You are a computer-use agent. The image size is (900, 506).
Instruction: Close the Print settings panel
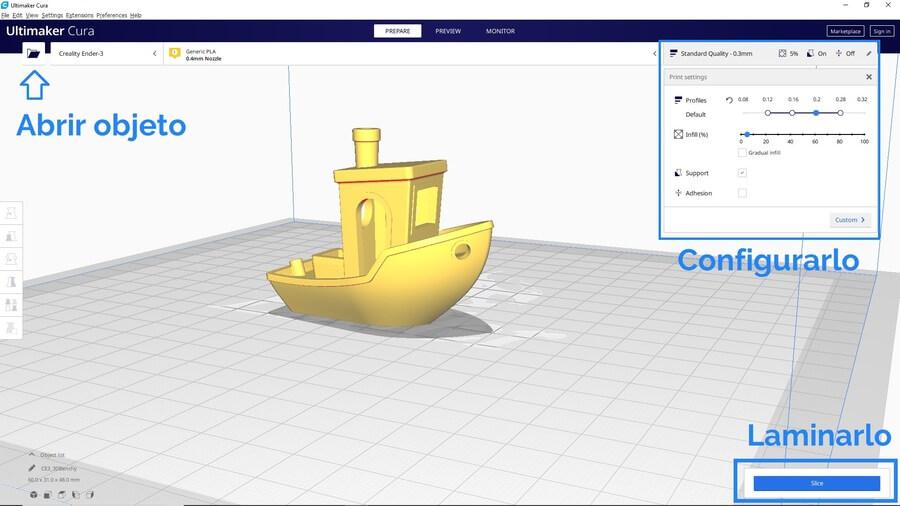pos(869,77)
